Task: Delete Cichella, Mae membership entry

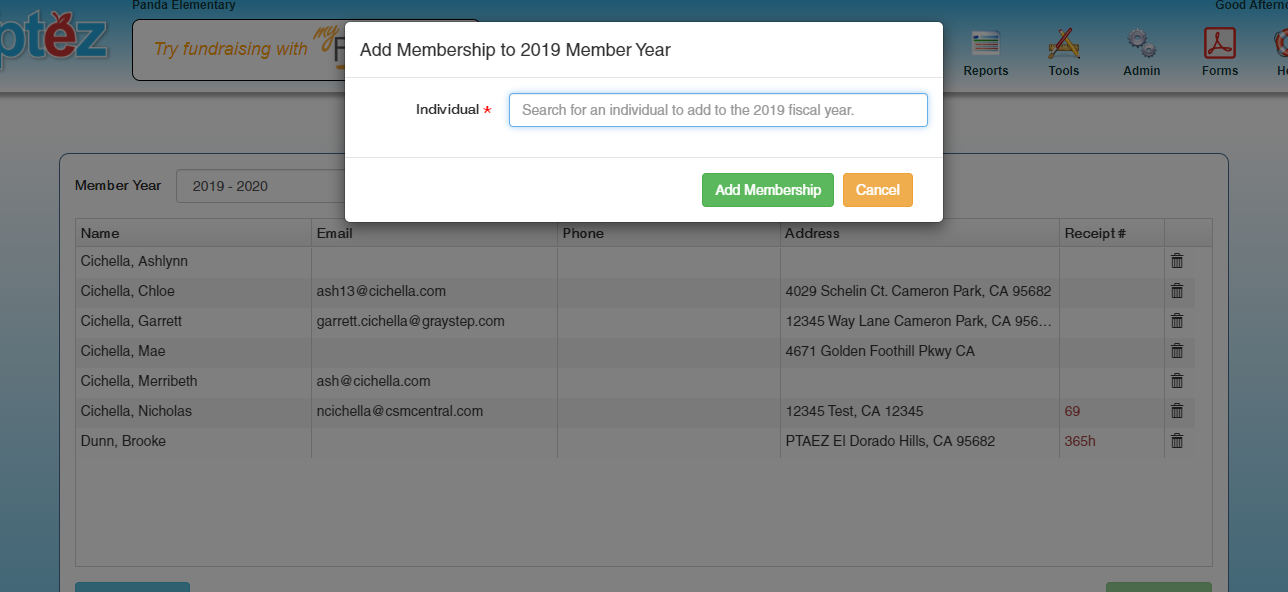Action: coord(1177,351)
